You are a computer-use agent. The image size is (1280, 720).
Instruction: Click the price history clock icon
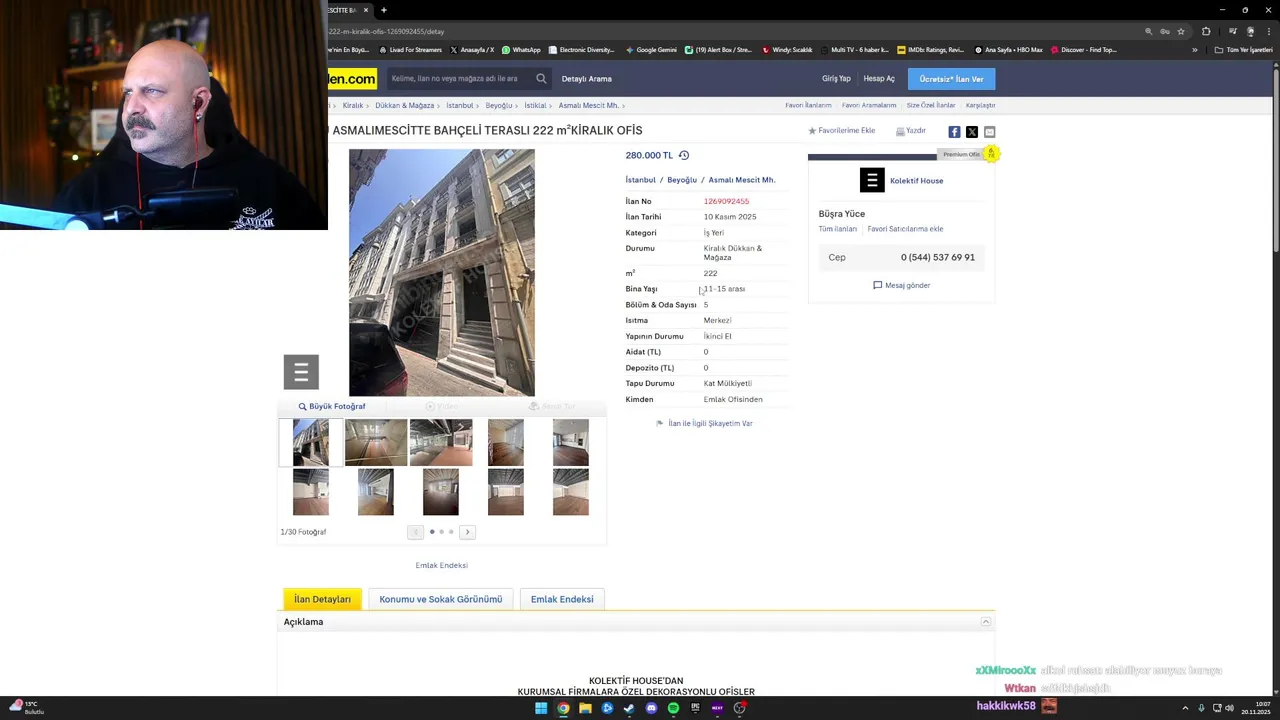pyautogui.click(x=684, y=155)
